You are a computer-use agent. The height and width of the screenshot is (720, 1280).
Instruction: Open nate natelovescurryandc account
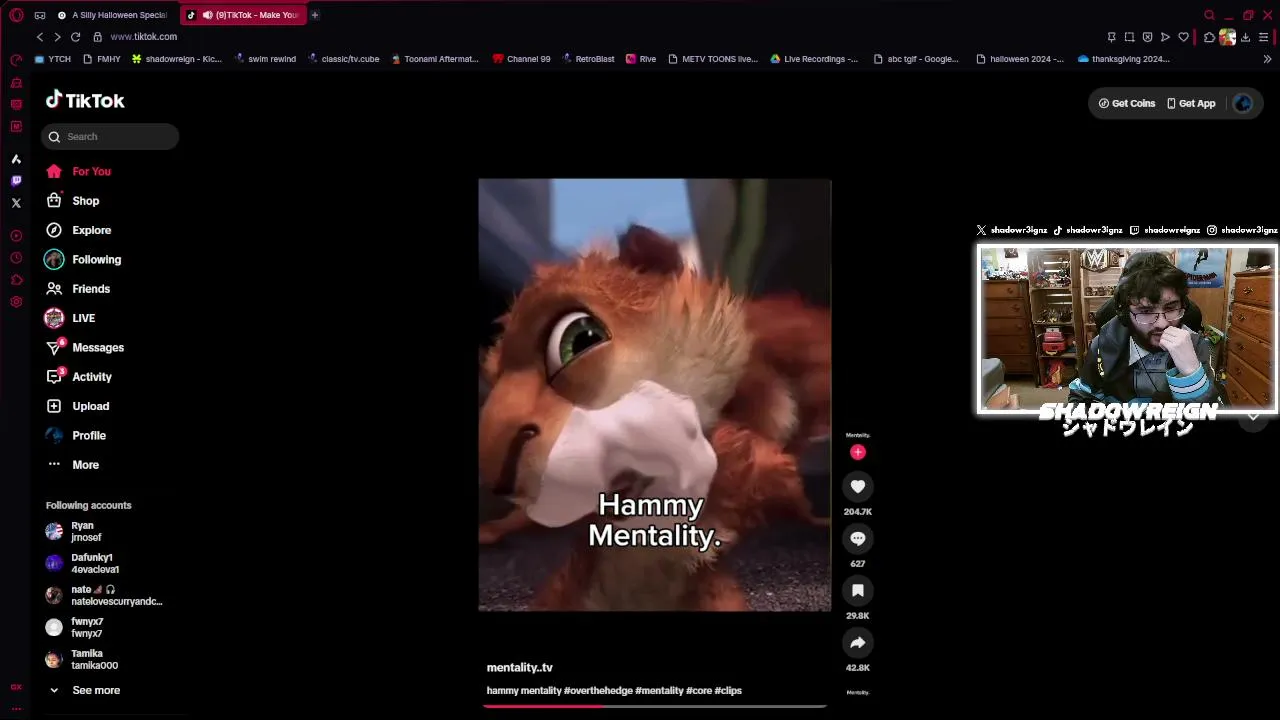104,595
